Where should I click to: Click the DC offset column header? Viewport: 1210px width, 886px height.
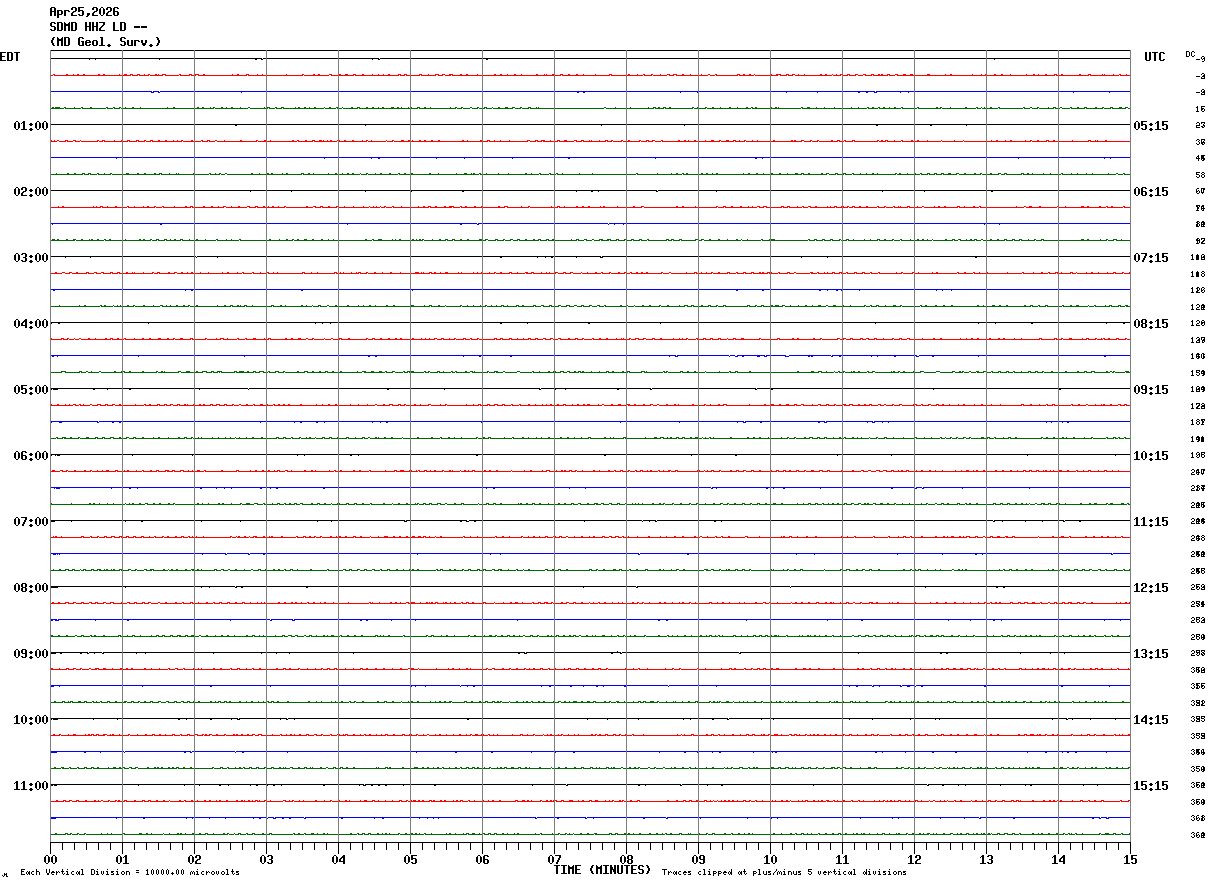1191,54
